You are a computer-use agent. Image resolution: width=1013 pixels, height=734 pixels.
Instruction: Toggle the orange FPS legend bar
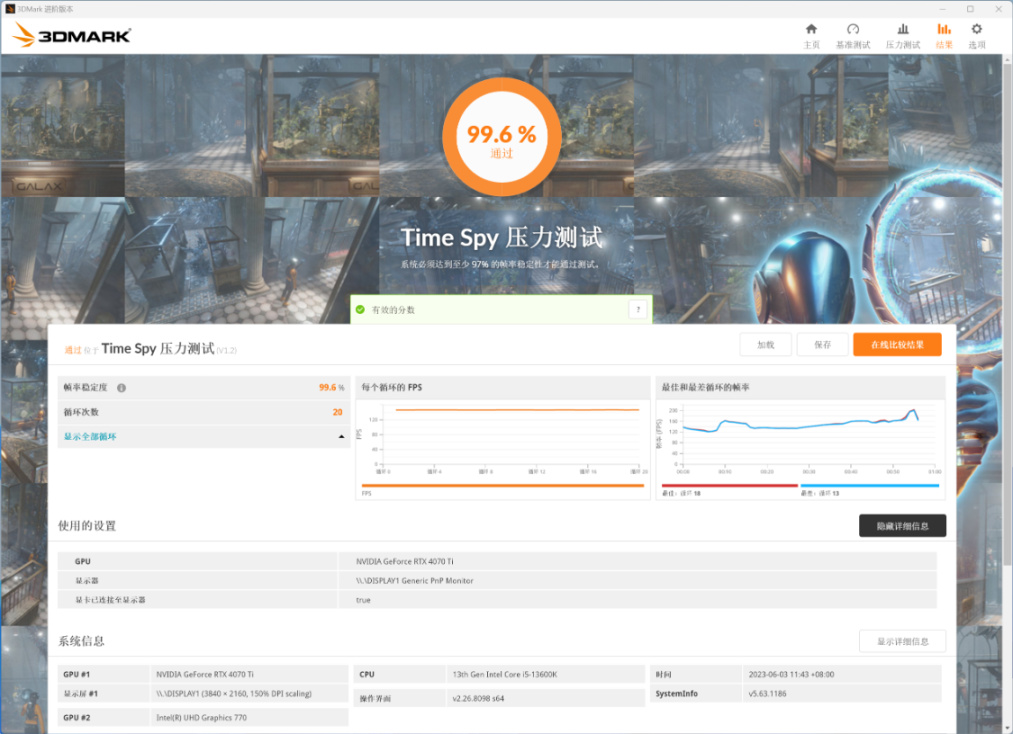point(503,486)
